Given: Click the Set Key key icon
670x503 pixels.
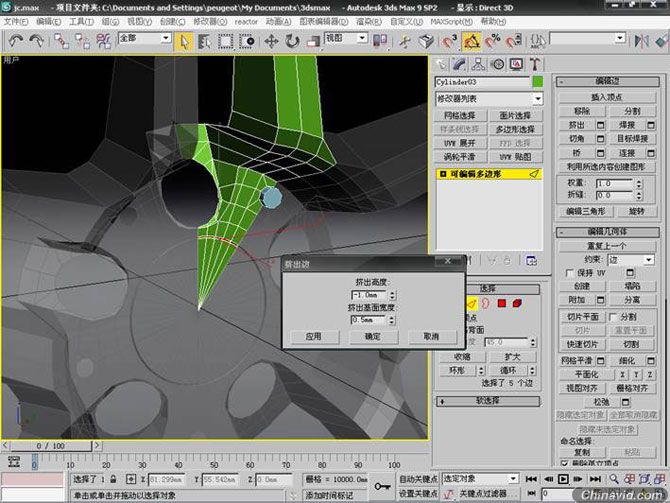Looking at the screenshot, I should (382, 486).
